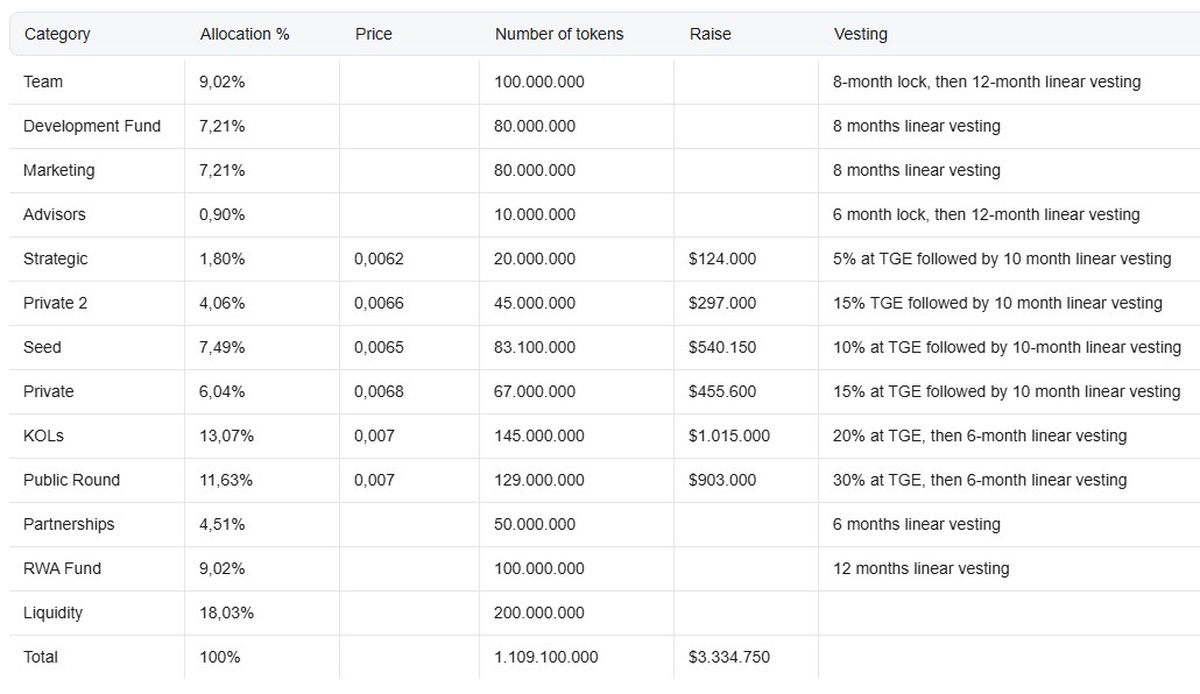Select the Liquidity allocation 18,03% cell
1200x694 pixels.
pos(226,613)
